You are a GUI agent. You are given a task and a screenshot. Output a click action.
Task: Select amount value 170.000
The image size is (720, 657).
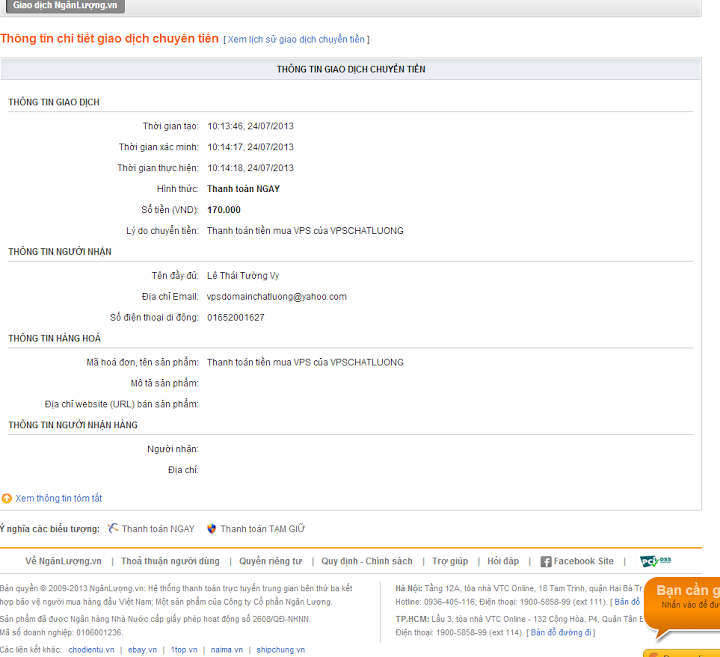point(224,210)
